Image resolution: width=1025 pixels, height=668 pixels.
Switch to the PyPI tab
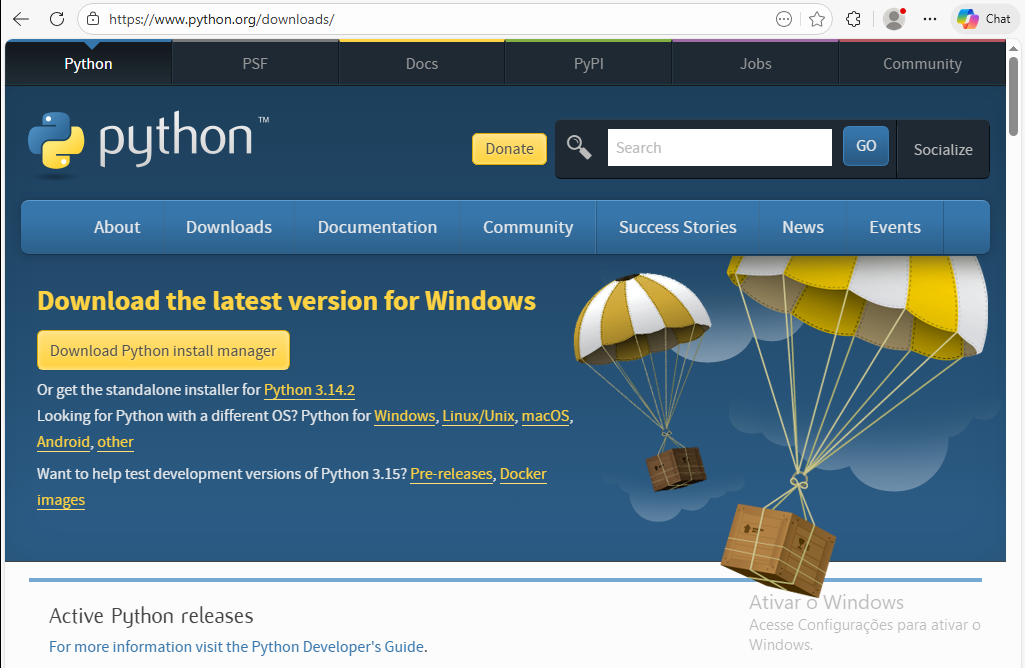pos(588,63)
